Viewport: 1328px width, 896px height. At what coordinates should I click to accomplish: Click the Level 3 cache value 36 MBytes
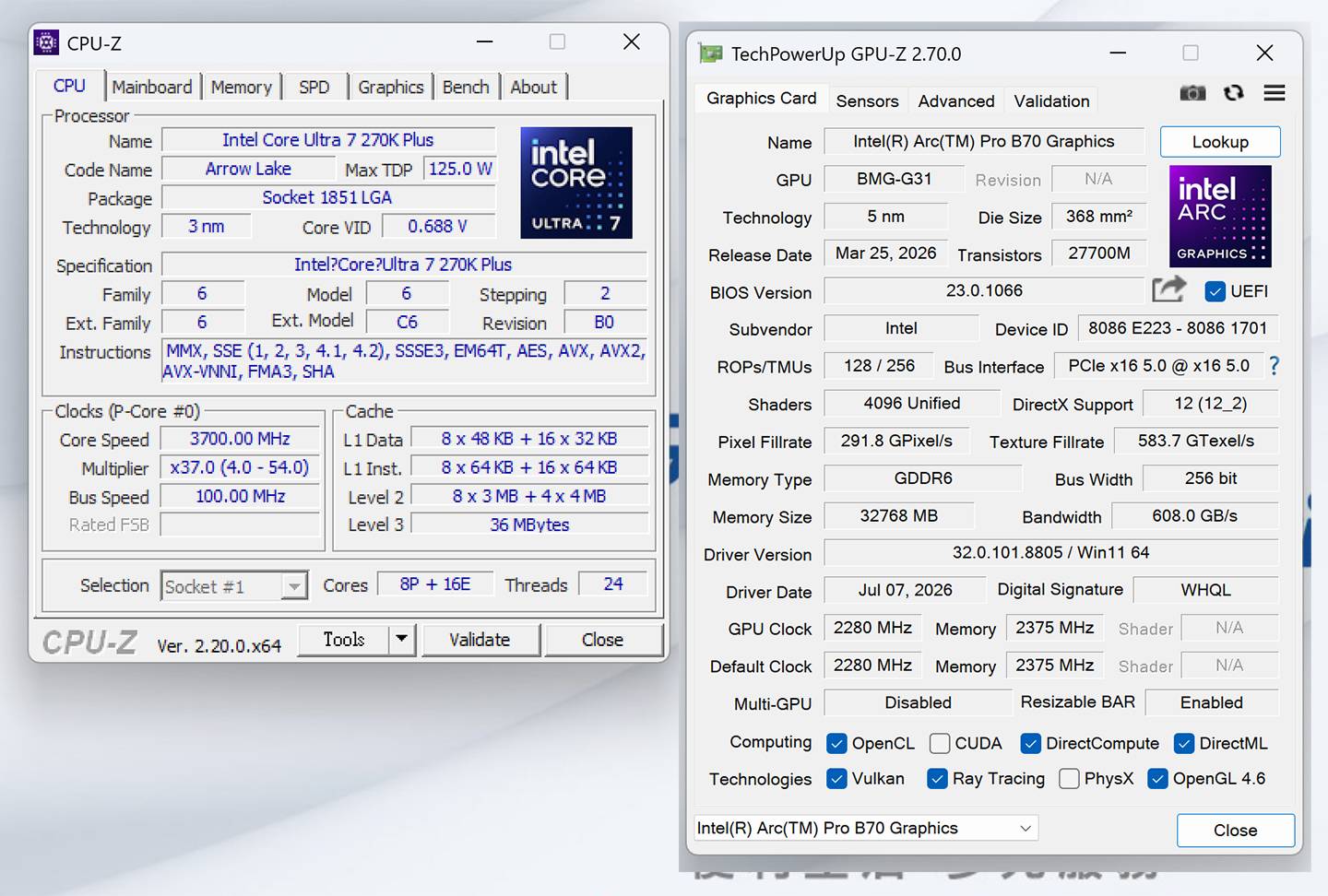(529, 525)
